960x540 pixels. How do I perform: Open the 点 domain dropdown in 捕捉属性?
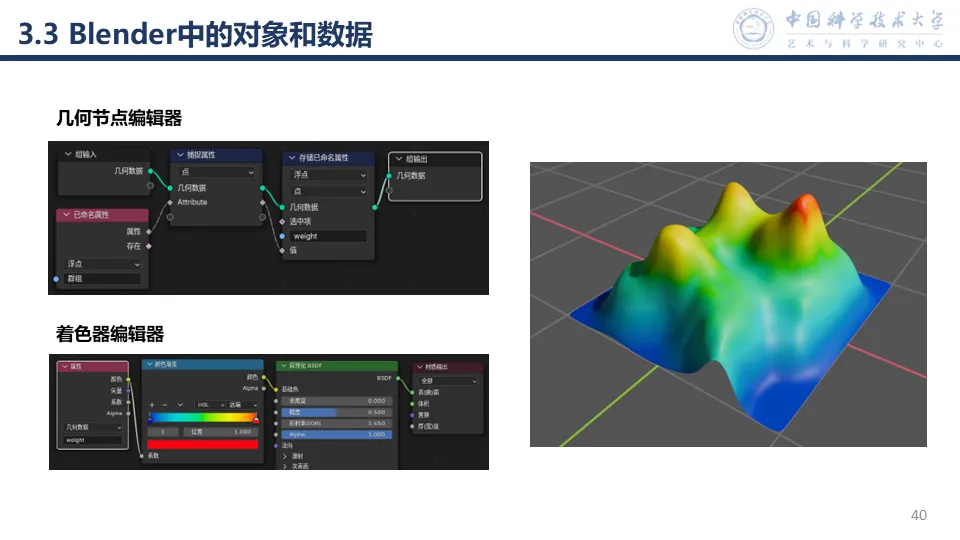click(217, 172)
